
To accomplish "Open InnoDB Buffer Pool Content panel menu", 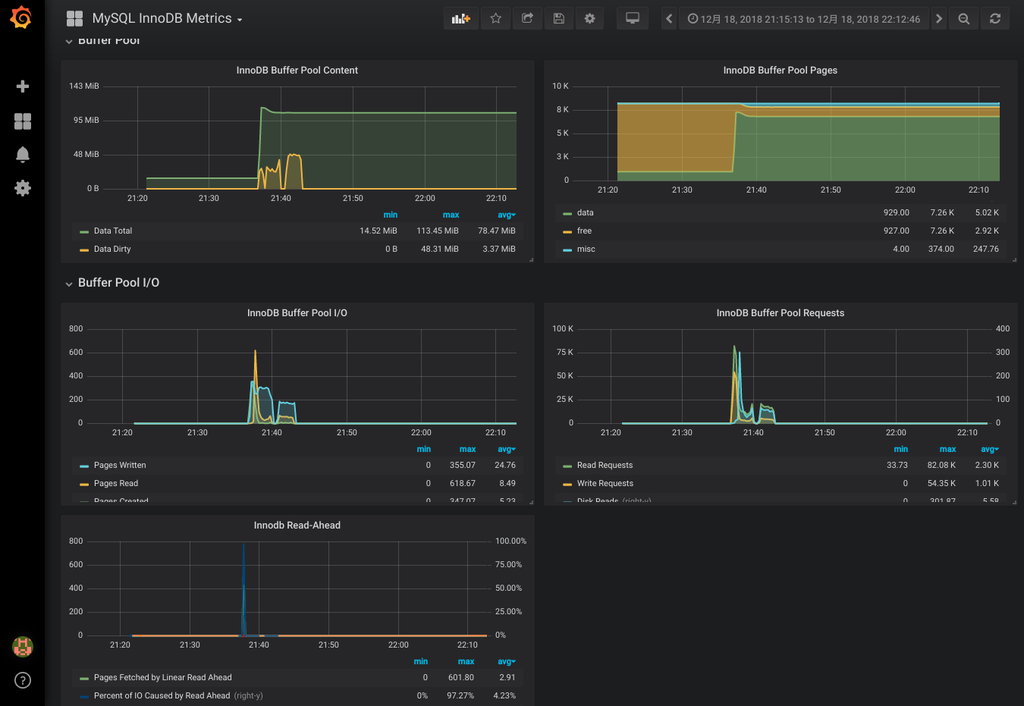I will tap(297, 70).
